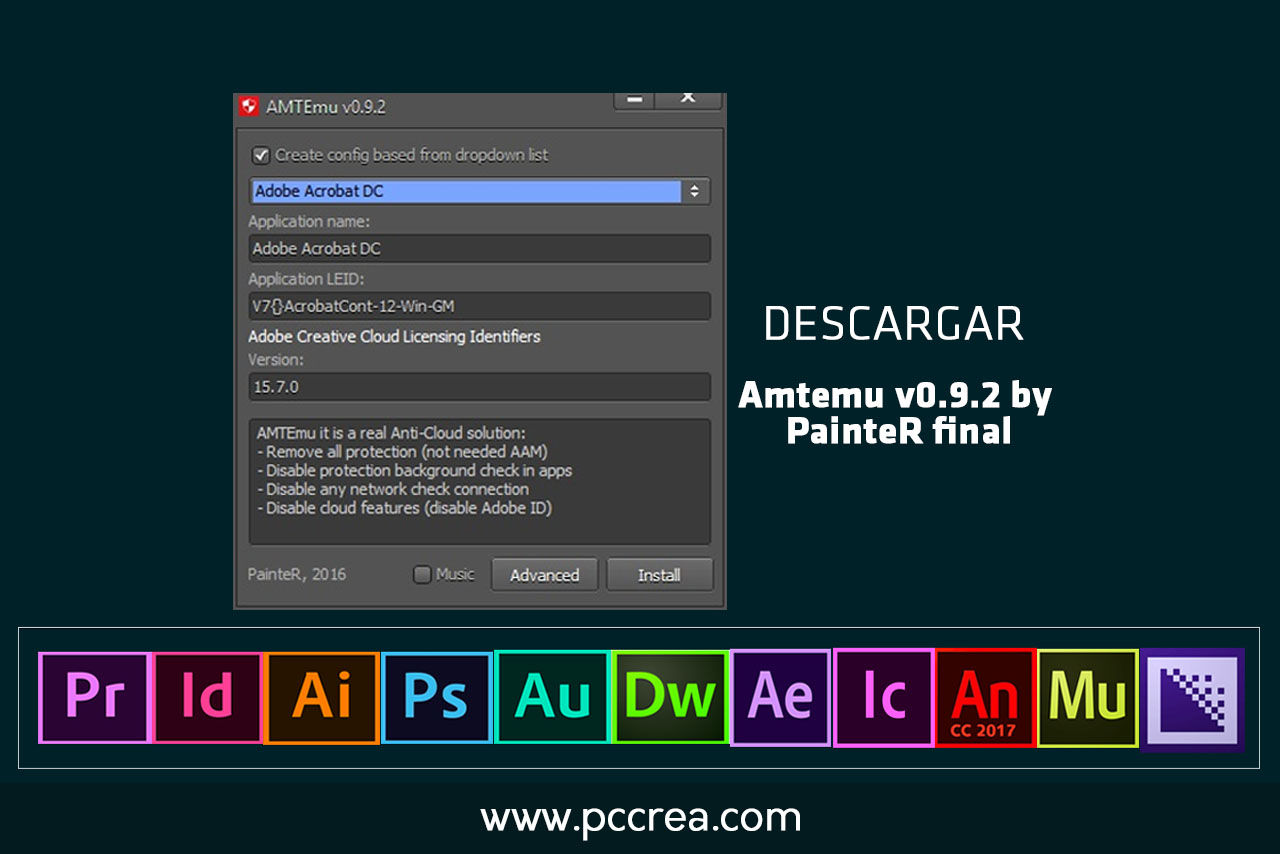Click 'Disable protection background check in apps' line
The width and height of the screenshot is (1280, 854).
(x=415, y=470)
